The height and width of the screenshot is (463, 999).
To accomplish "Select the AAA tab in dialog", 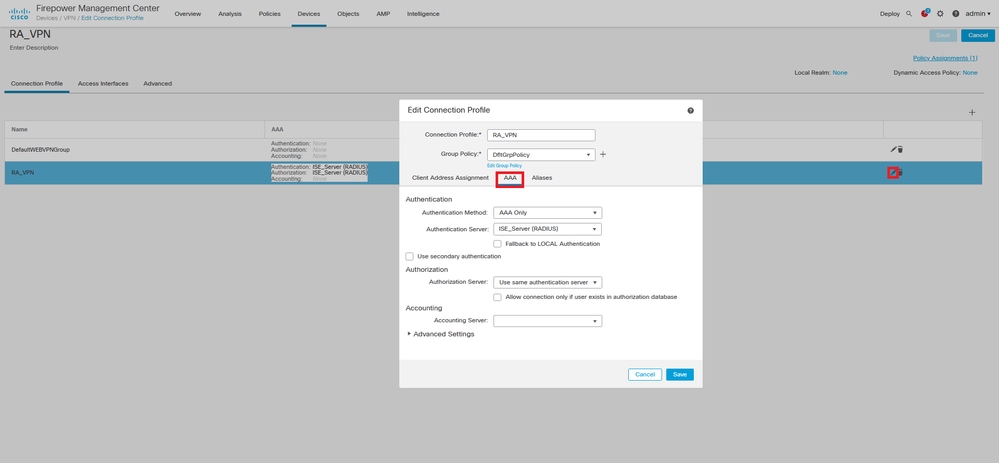I will coord(510,178).
